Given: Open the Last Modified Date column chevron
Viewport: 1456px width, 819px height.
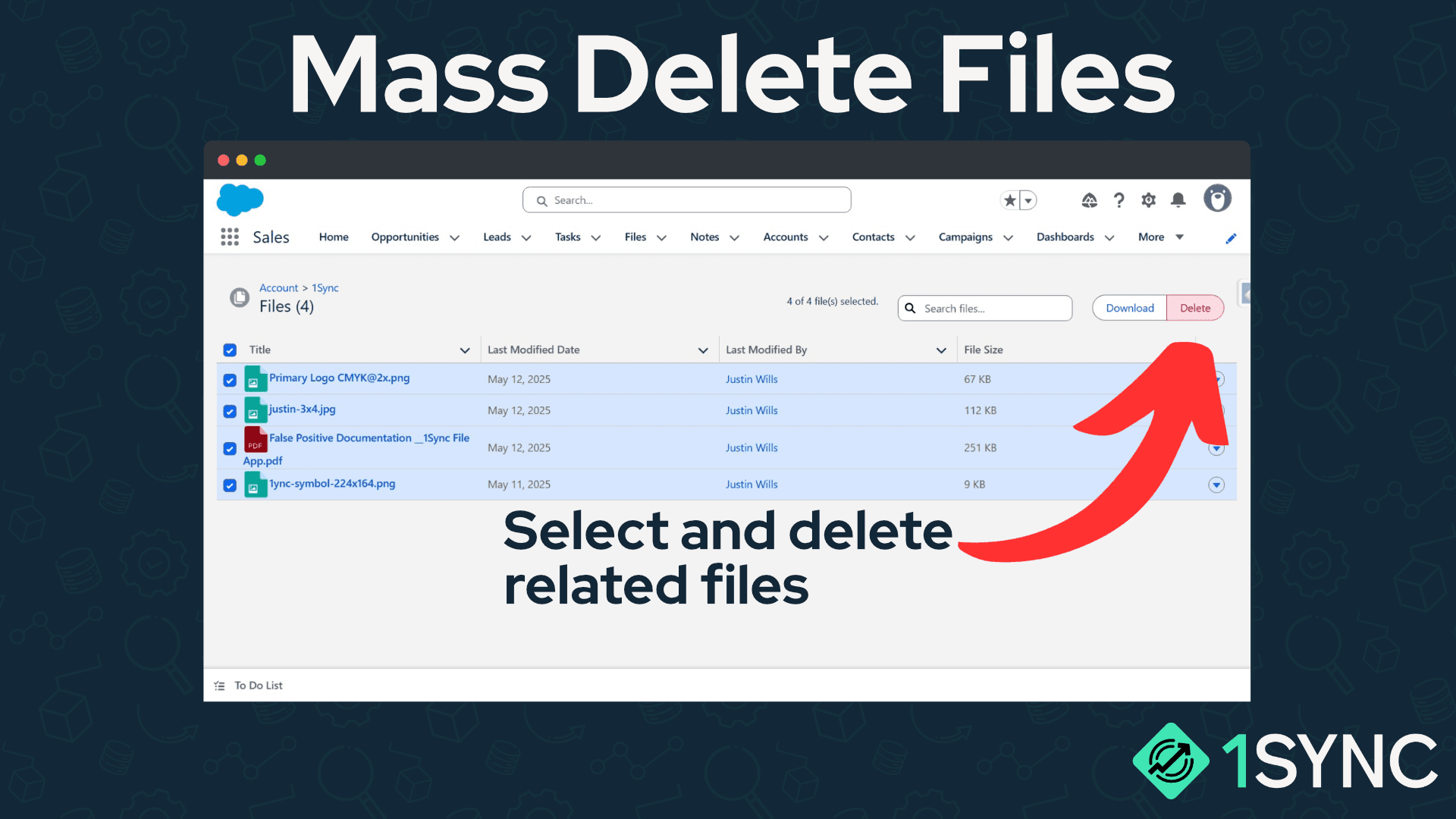Looking at the screenshot, I should click(703, 350).
